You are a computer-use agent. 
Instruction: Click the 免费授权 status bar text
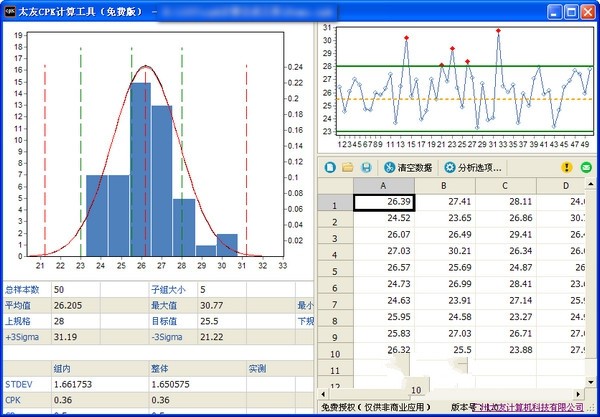pyautogui.click(x=376, y=407)
